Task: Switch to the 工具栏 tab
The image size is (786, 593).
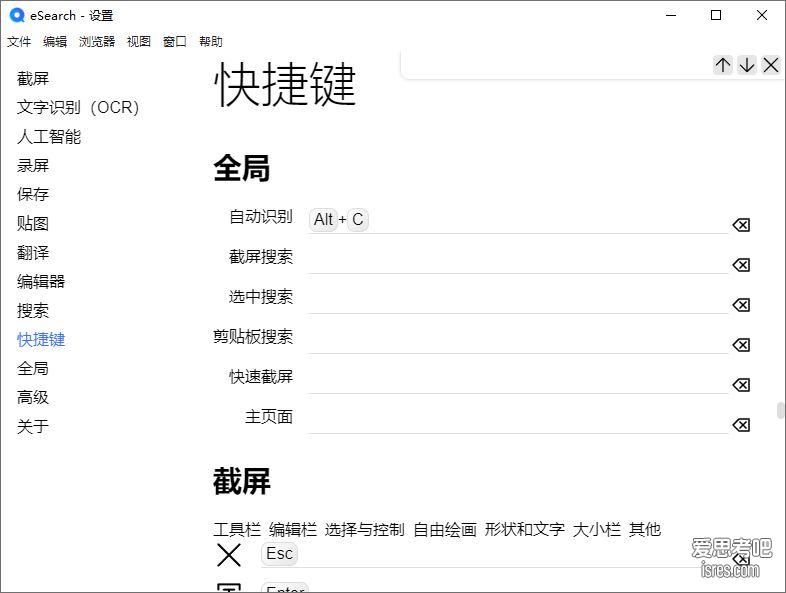Action: tap(237, 529)
